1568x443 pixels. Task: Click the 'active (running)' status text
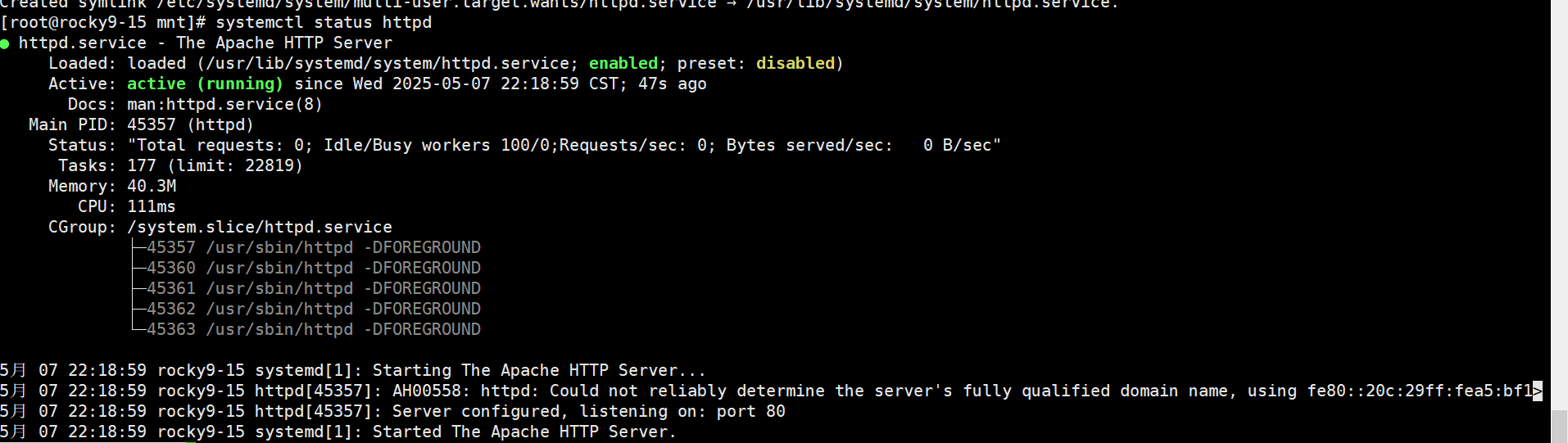(x=205, y=84)
